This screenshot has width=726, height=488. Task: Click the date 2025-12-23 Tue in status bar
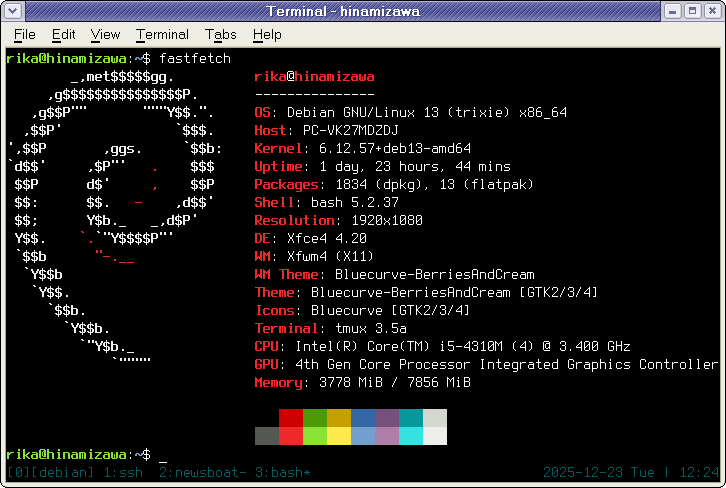pyautogui.click(x=599, y=473)
